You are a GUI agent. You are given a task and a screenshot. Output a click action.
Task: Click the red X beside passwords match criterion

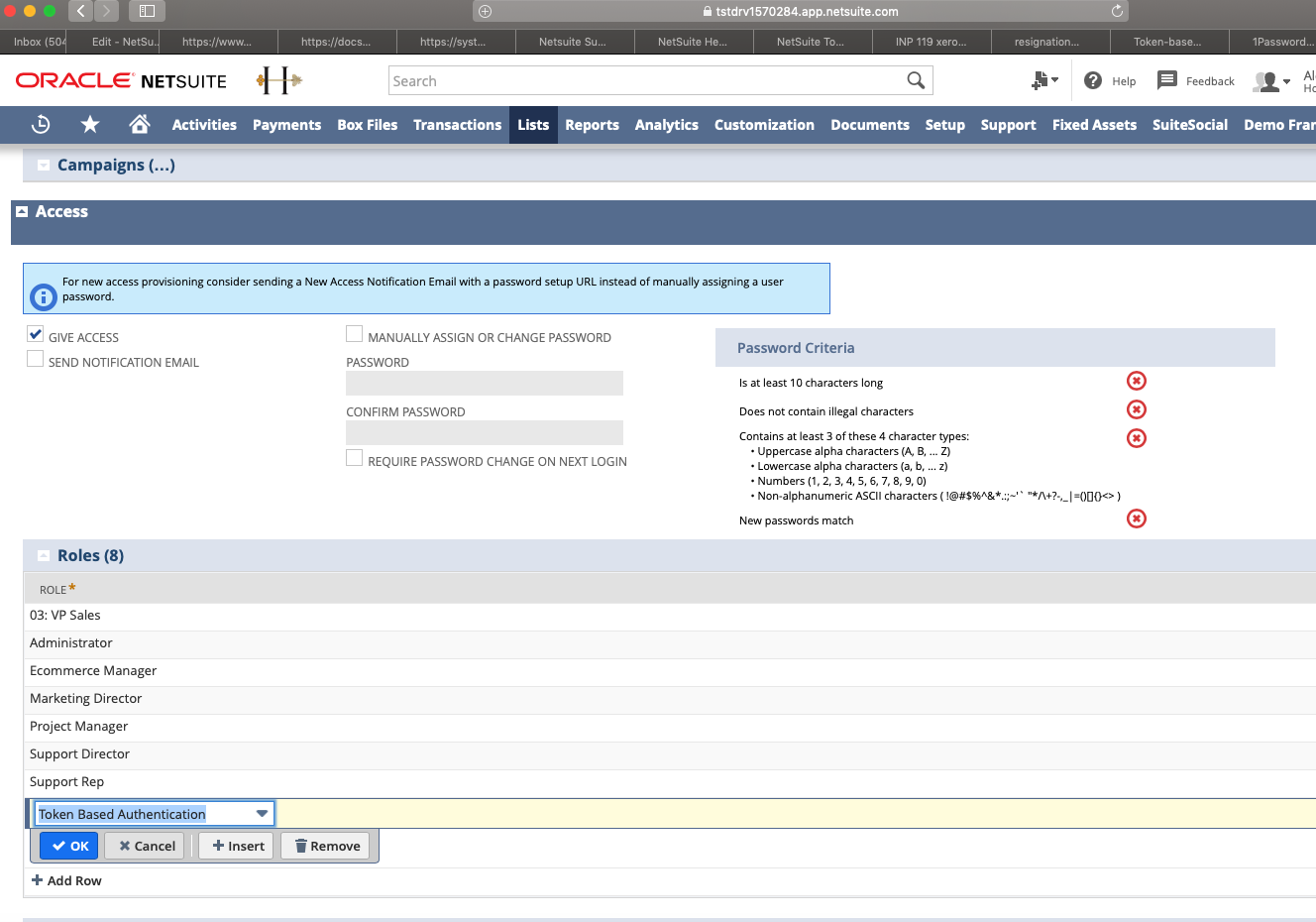pyautogui.click(x=1137, y=519)
